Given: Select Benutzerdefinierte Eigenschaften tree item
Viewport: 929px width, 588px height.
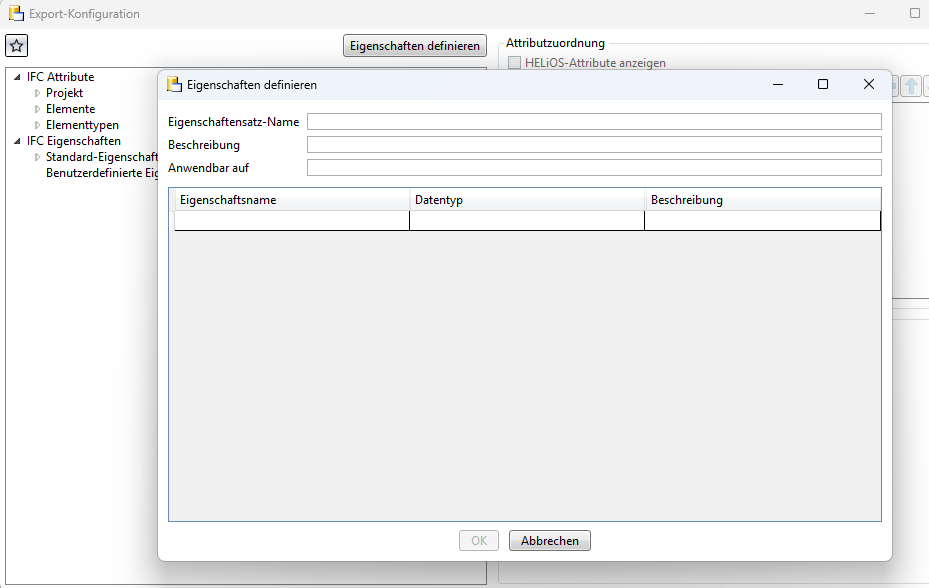Looking at the screenshot, I should coord(102,173).
